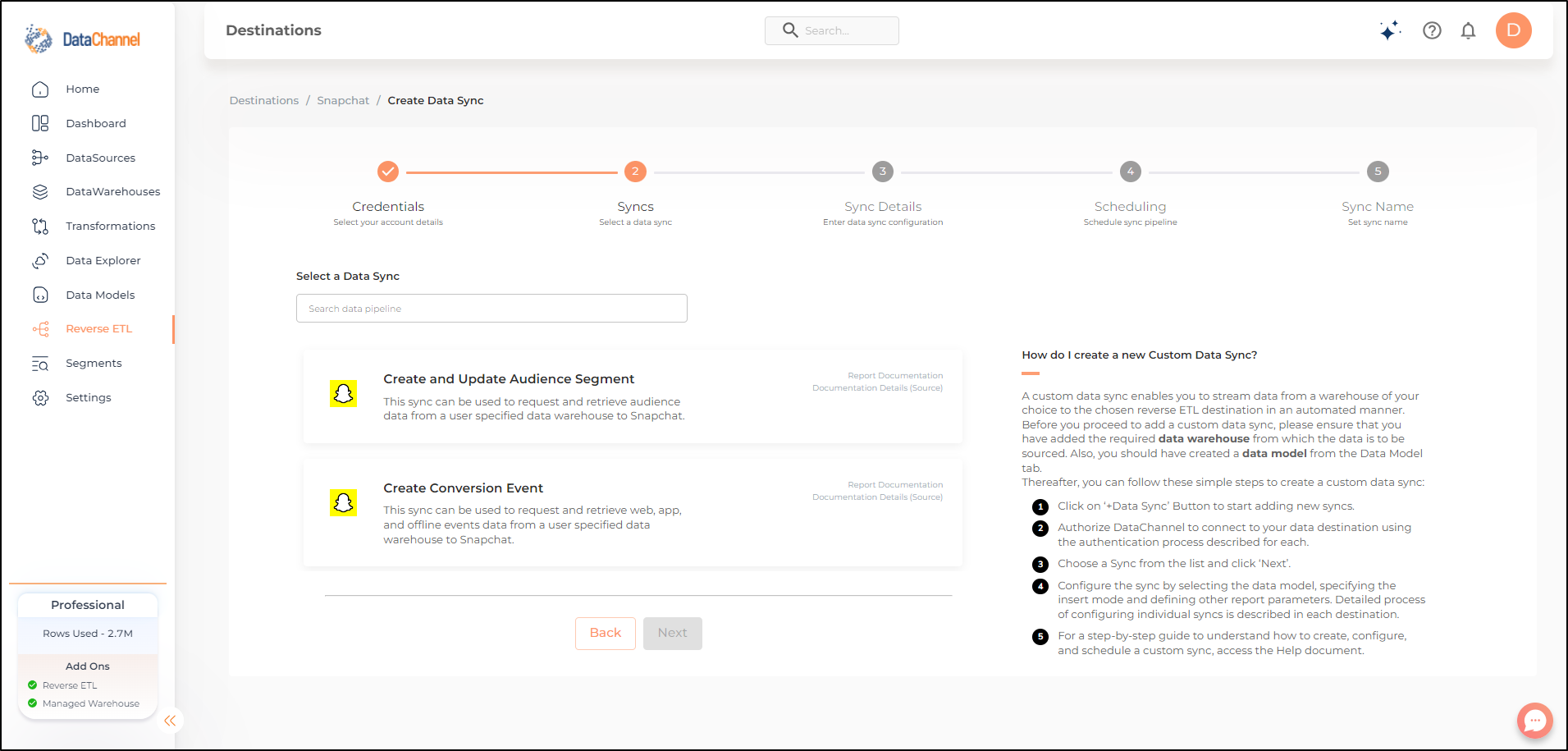Click step 2 Syncs circle

(635, 172)
